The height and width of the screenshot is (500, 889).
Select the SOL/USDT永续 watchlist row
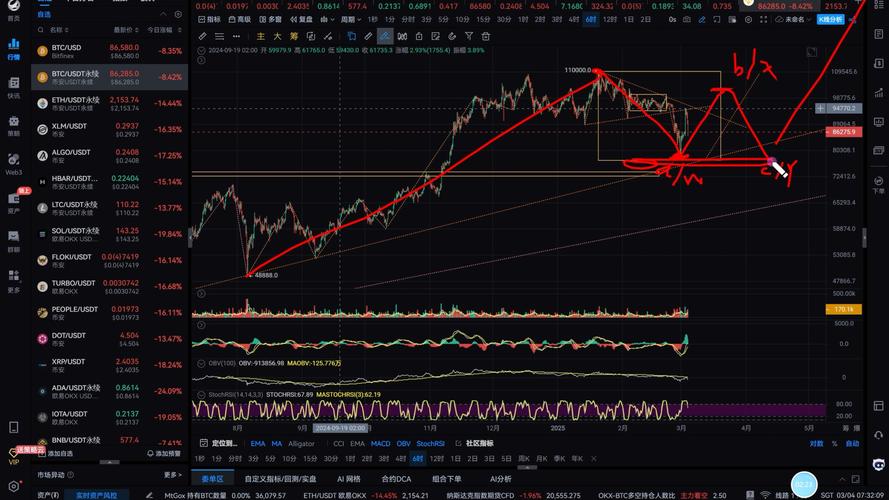[109, 234]
